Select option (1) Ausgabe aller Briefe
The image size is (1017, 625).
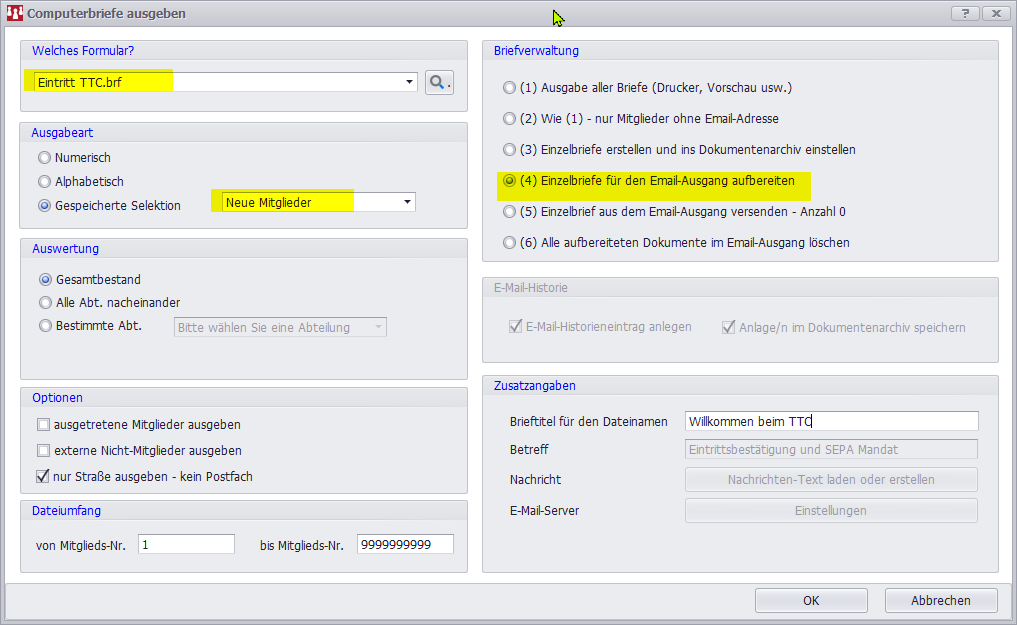510,88
